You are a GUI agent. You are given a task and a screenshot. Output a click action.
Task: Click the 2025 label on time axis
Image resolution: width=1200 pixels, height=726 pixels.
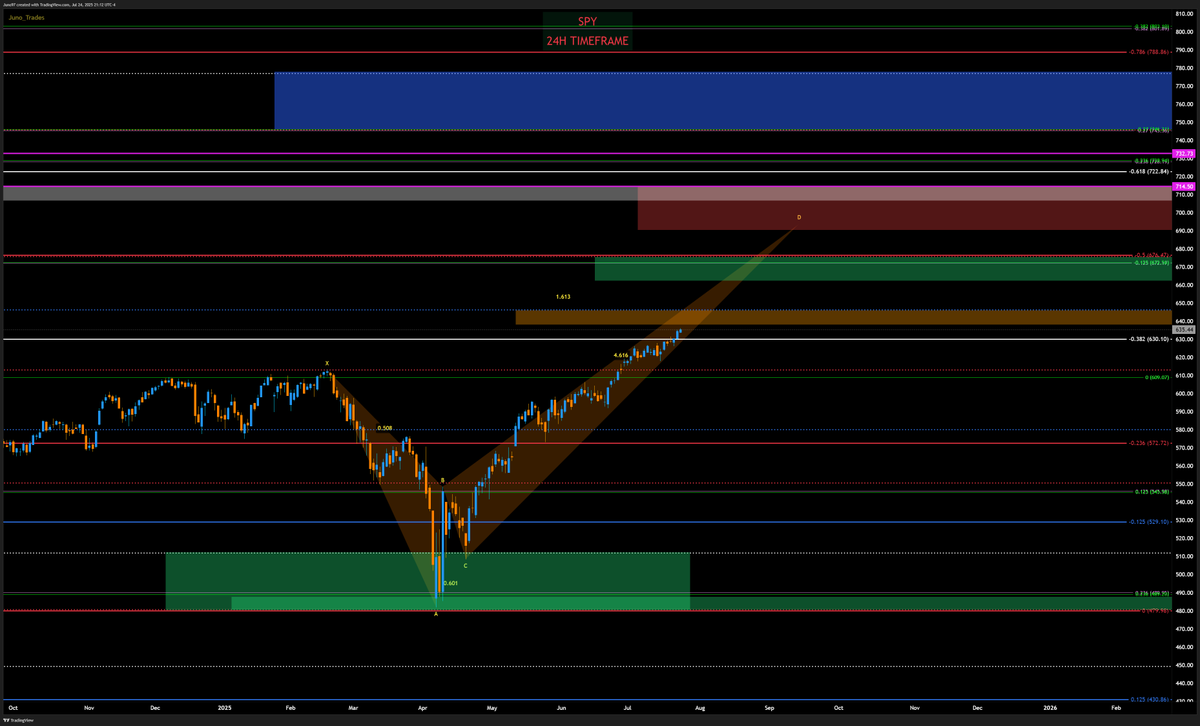[x=224, y=707]
